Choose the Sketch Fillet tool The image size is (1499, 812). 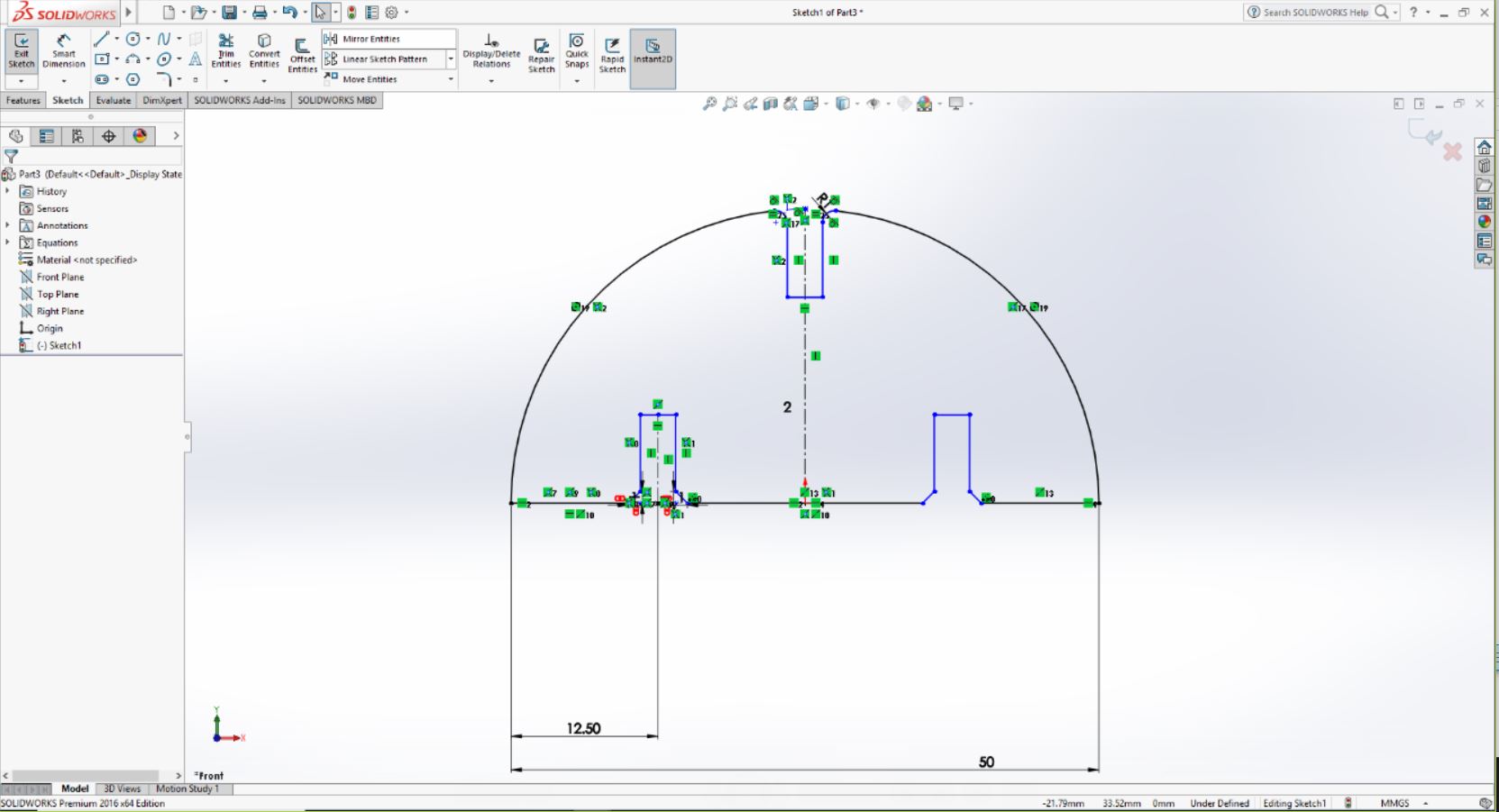coord(163,79)
